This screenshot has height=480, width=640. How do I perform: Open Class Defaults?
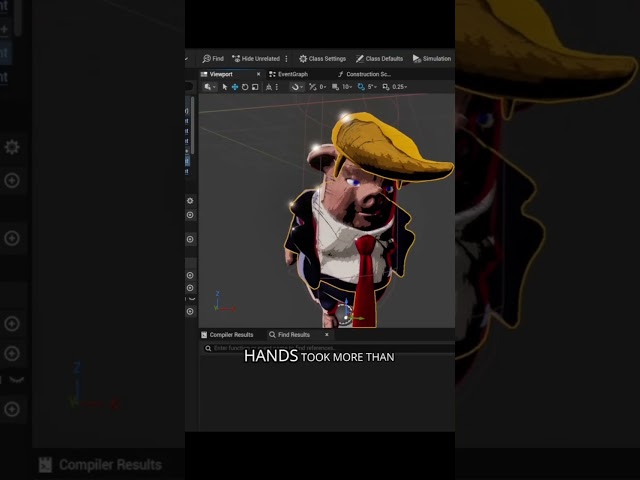(x=379, y=59)
